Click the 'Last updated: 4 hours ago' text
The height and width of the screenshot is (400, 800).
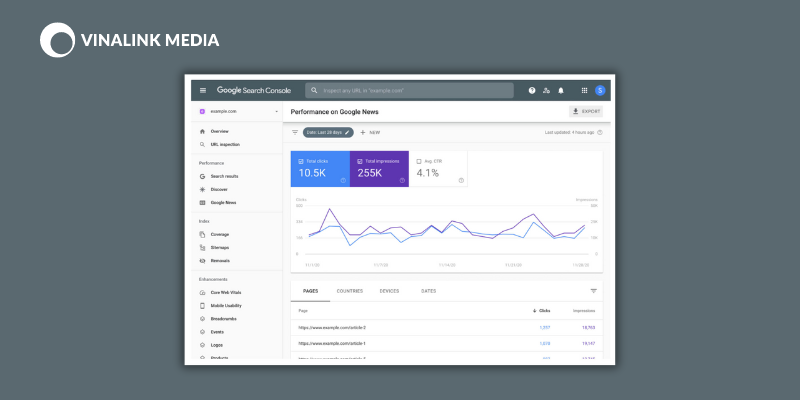569,132
